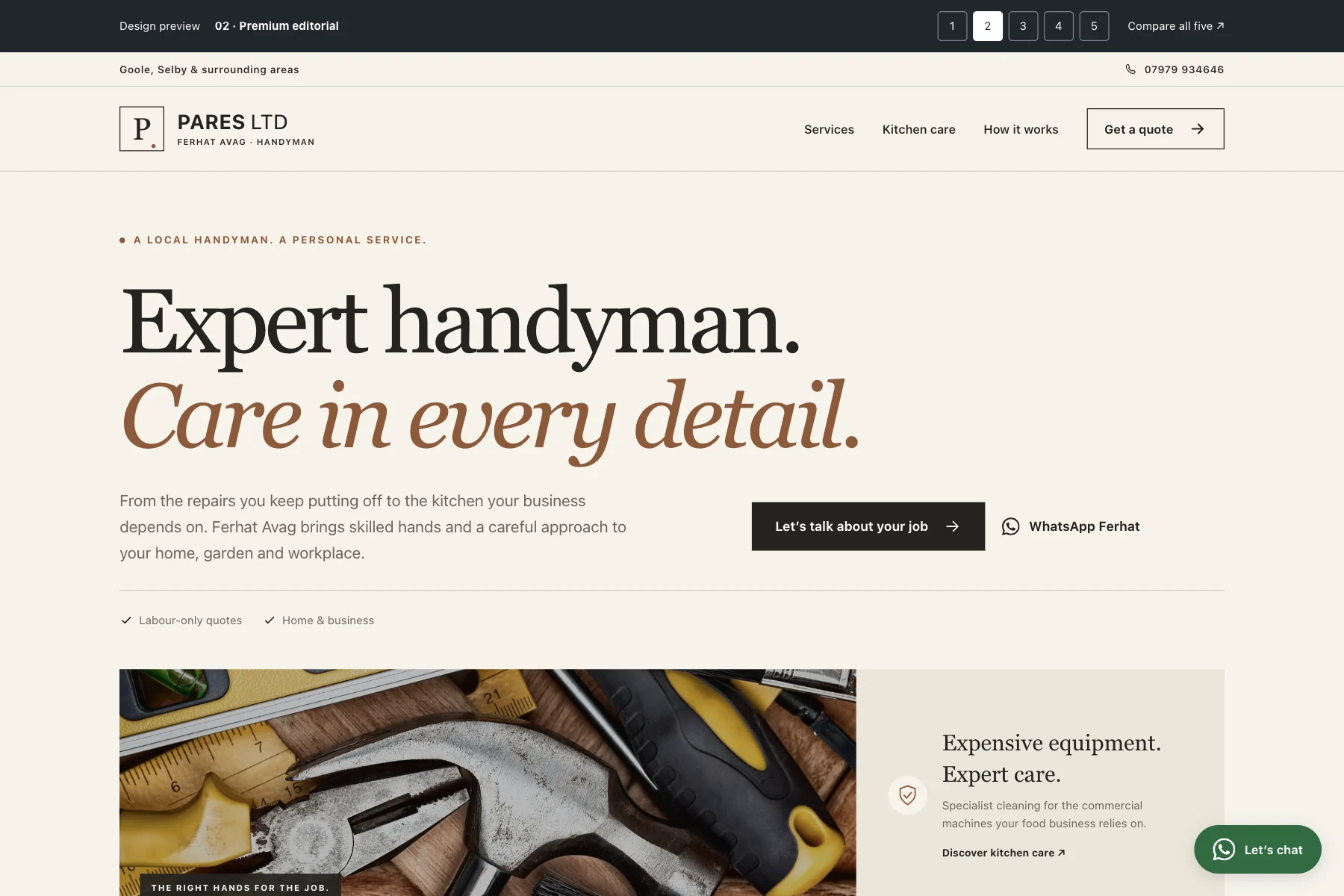Call the 07979 934646 phone number

coord(1184,69)
